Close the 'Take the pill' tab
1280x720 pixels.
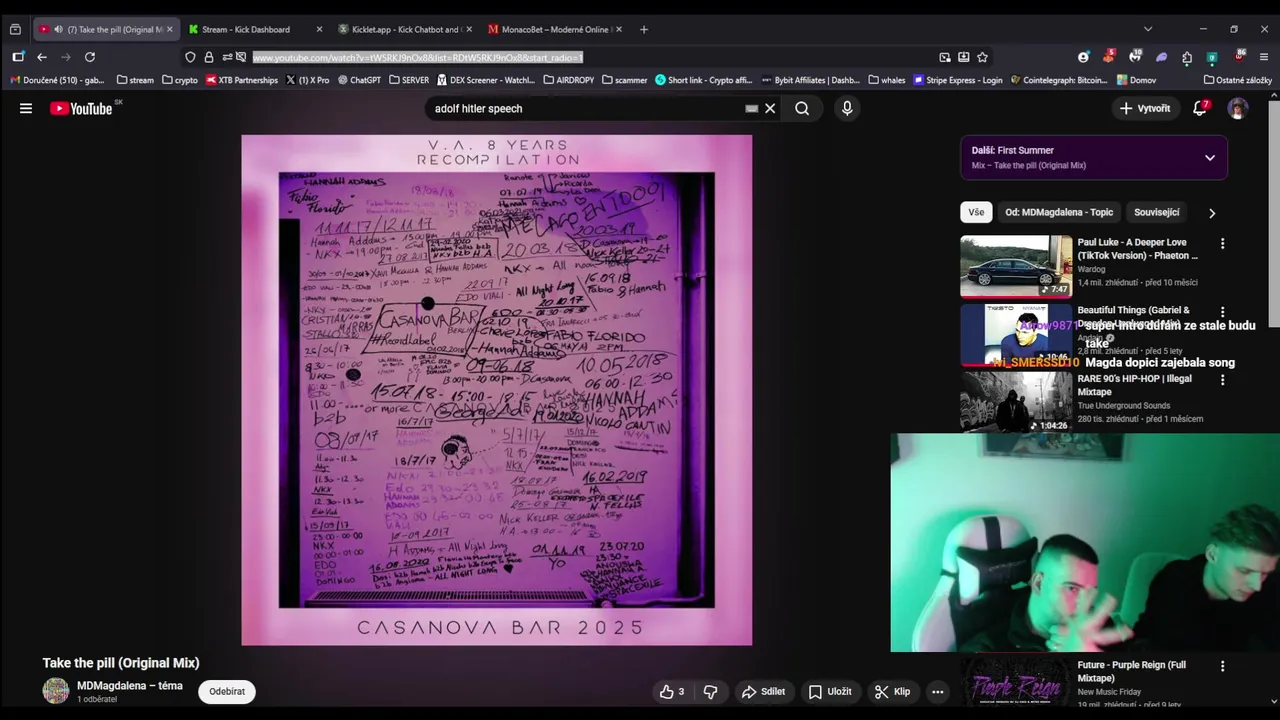pyautogui.click(x=169, y=29)
